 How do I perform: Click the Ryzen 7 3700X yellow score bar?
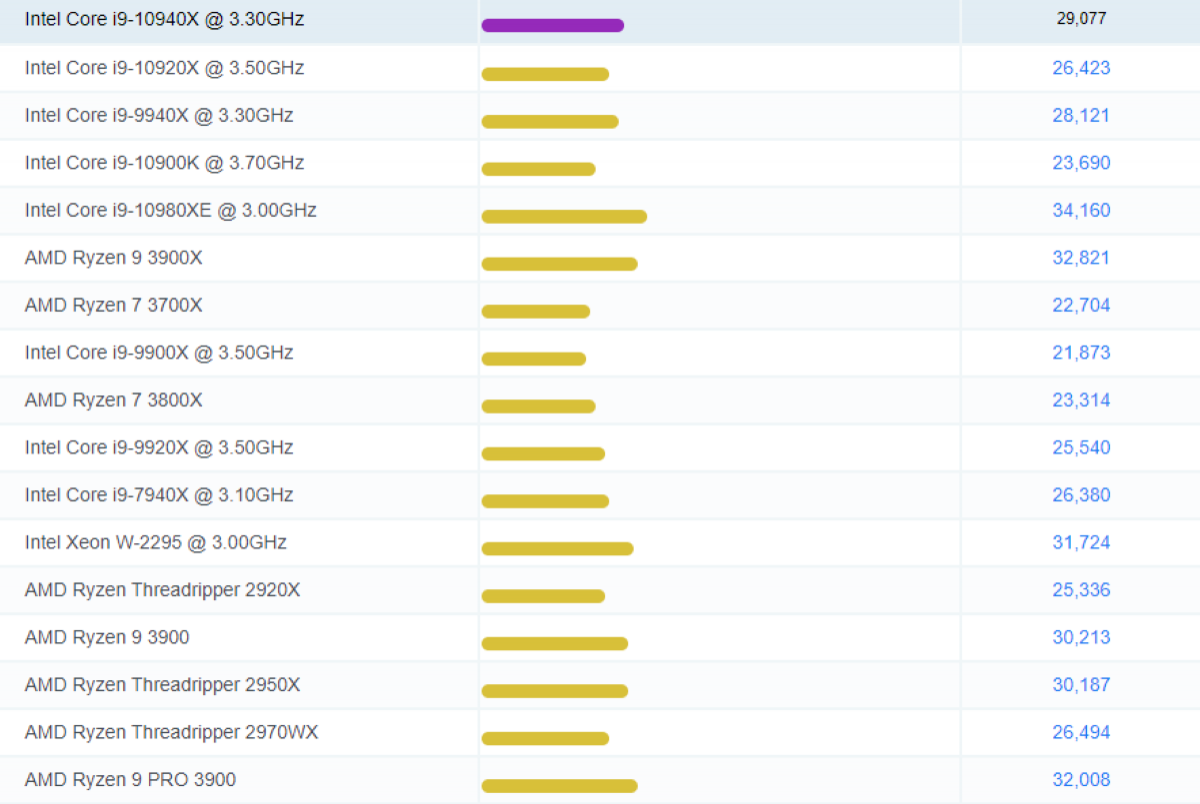[536, 311]
